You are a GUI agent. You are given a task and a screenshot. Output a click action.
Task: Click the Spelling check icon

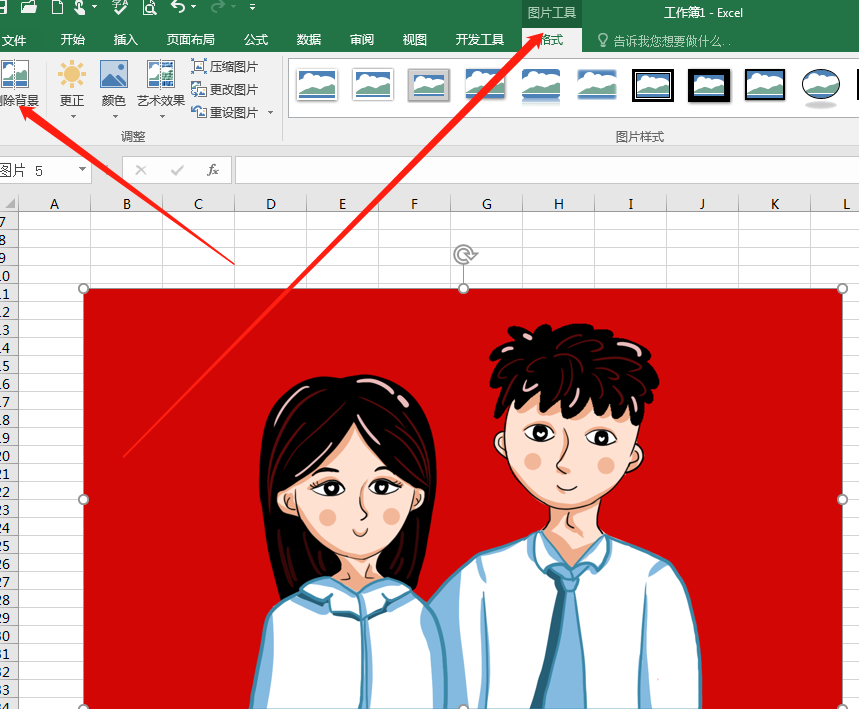pyautogui.click(x=119, y=7)
